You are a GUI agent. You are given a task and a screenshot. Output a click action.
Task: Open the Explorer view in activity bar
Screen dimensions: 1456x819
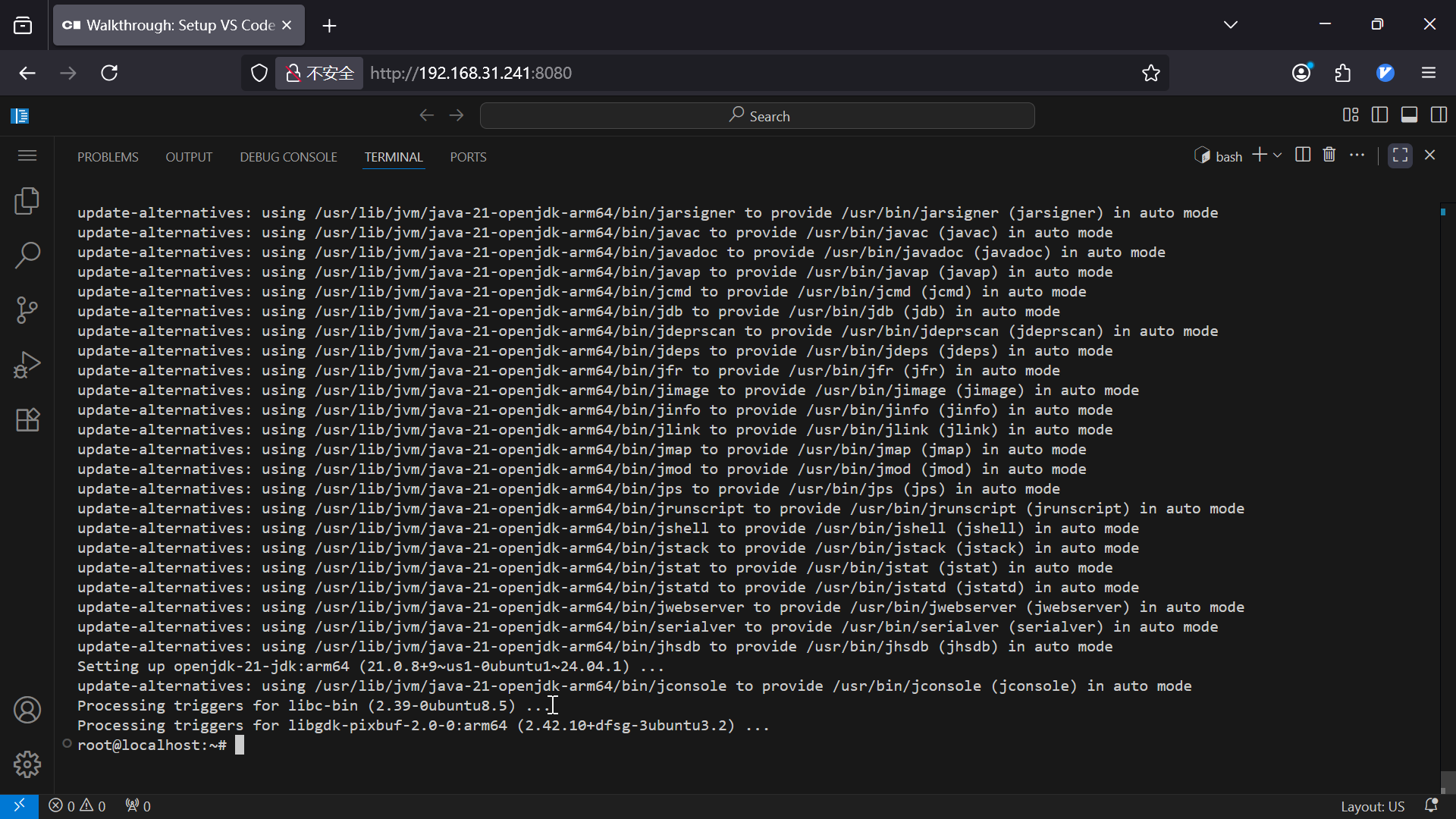[27, 201]
